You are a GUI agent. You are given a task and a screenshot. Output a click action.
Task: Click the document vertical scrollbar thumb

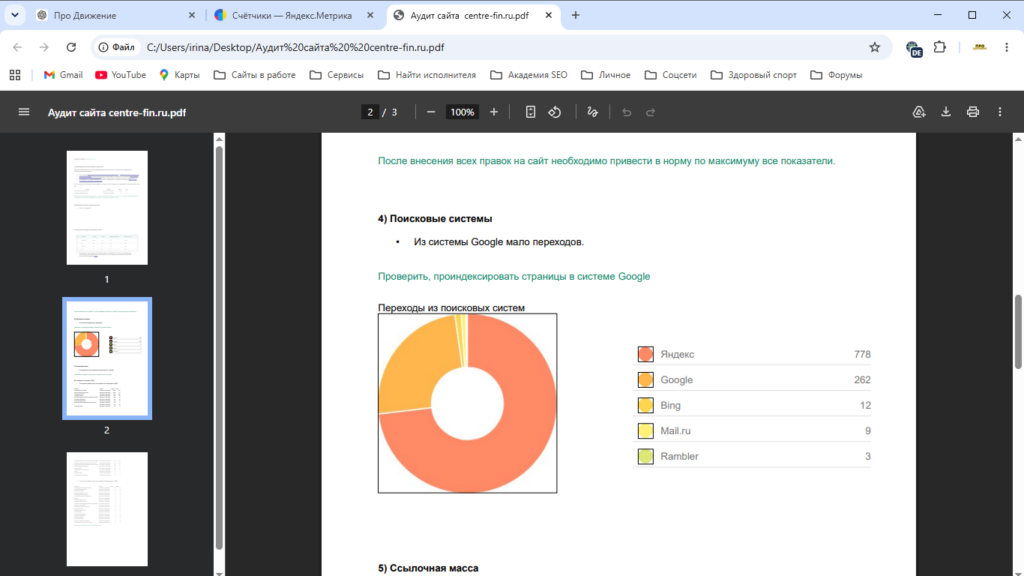1018,332
